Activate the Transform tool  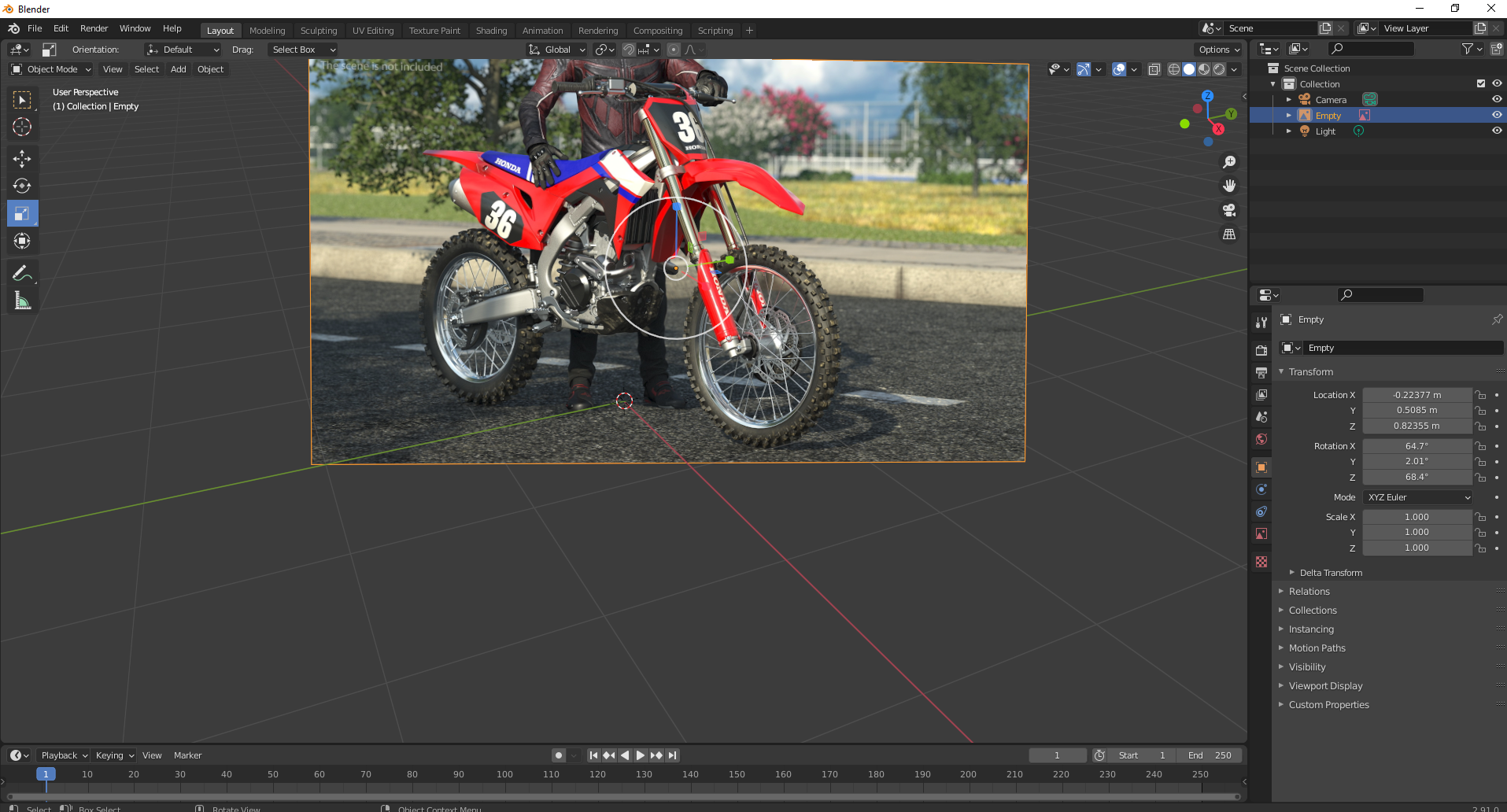[x=22, y=241]
